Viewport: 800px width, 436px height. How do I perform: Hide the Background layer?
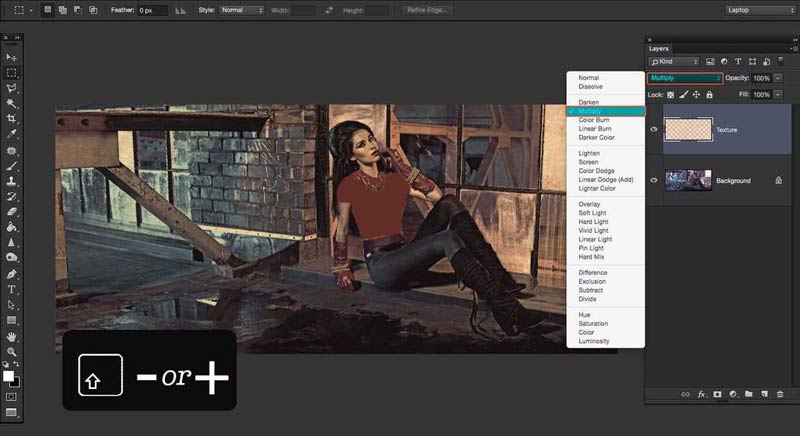tap(654, 180)
